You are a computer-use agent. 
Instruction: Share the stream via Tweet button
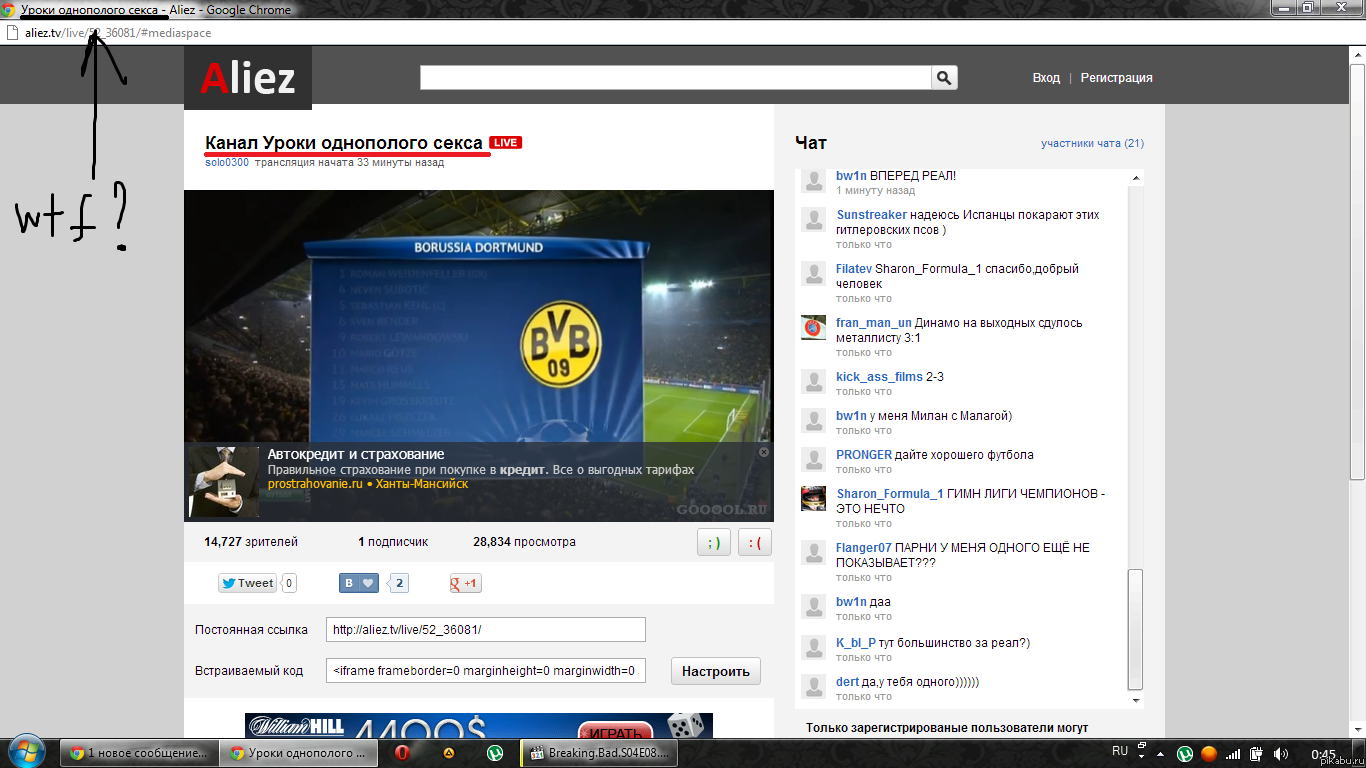click(247, 583)
